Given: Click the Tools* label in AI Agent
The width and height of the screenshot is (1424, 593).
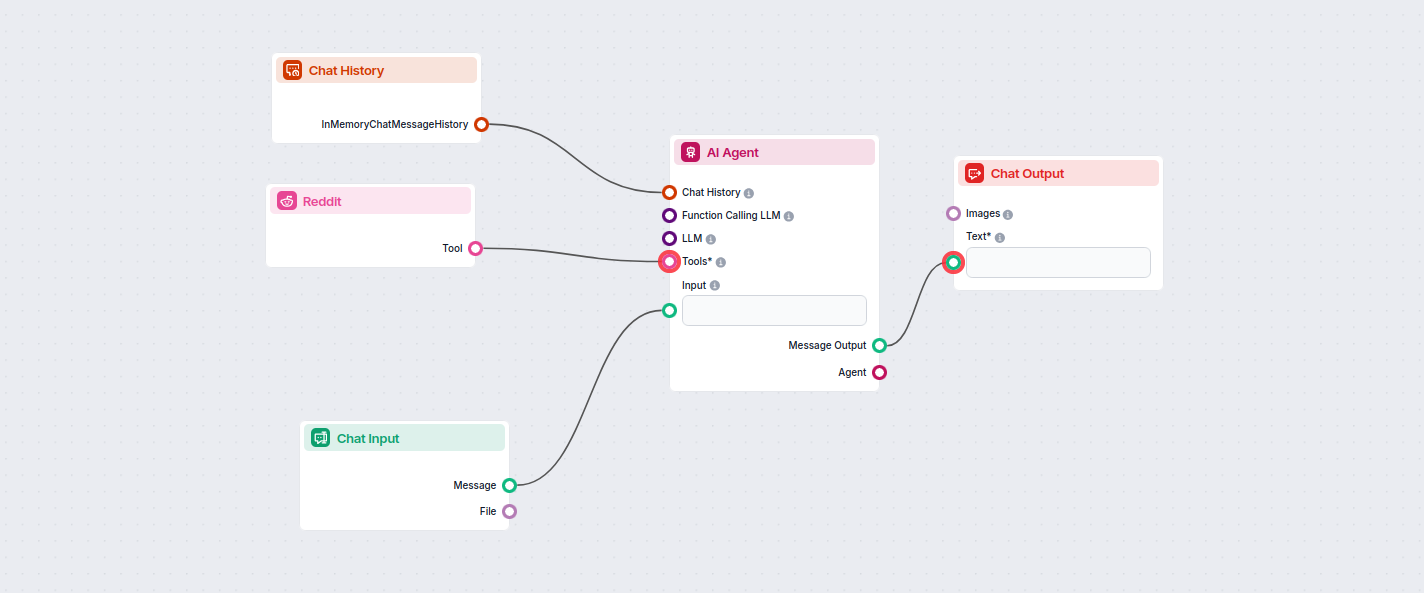Looking at the screenshot, I should [697, 261].
